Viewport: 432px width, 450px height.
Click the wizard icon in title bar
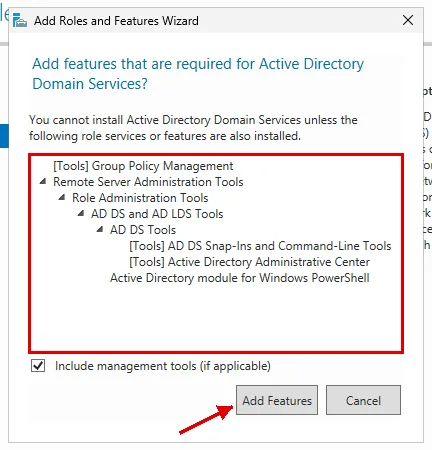[x=20, y=21]
